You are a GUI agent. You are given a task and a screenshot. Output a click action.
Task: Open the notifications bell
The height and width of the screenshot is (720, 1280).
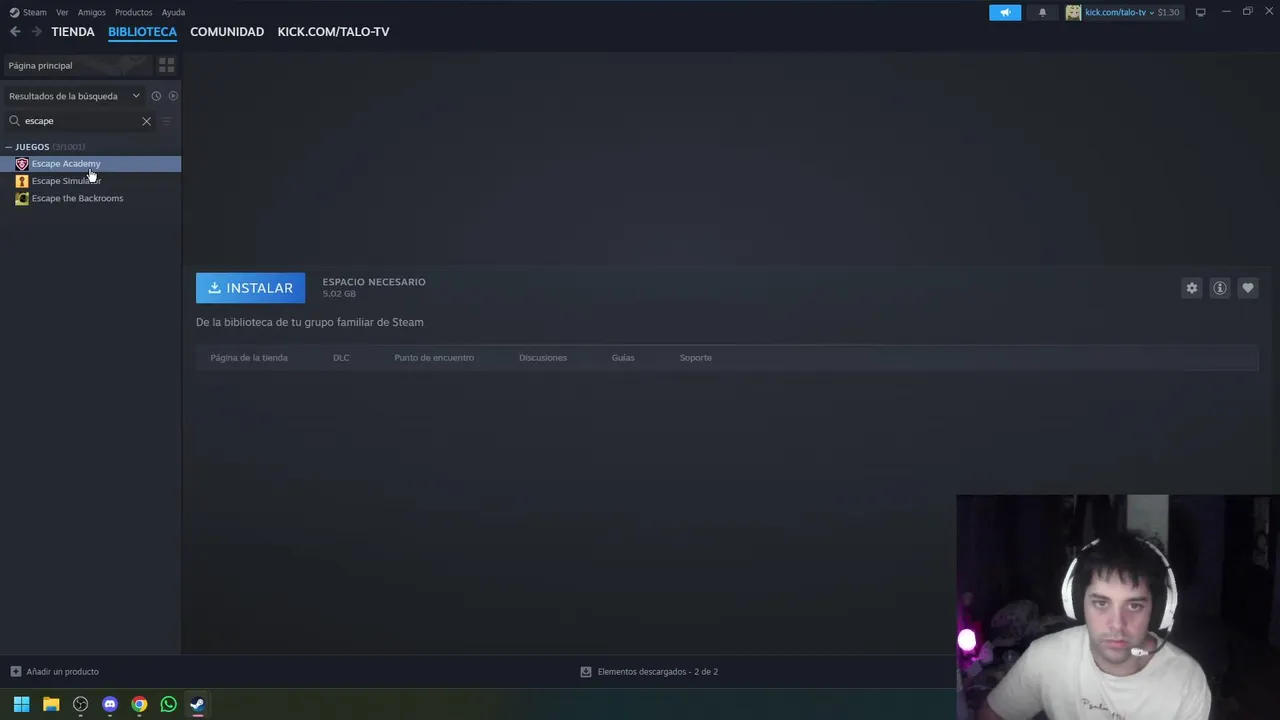tap(1042, 12)
